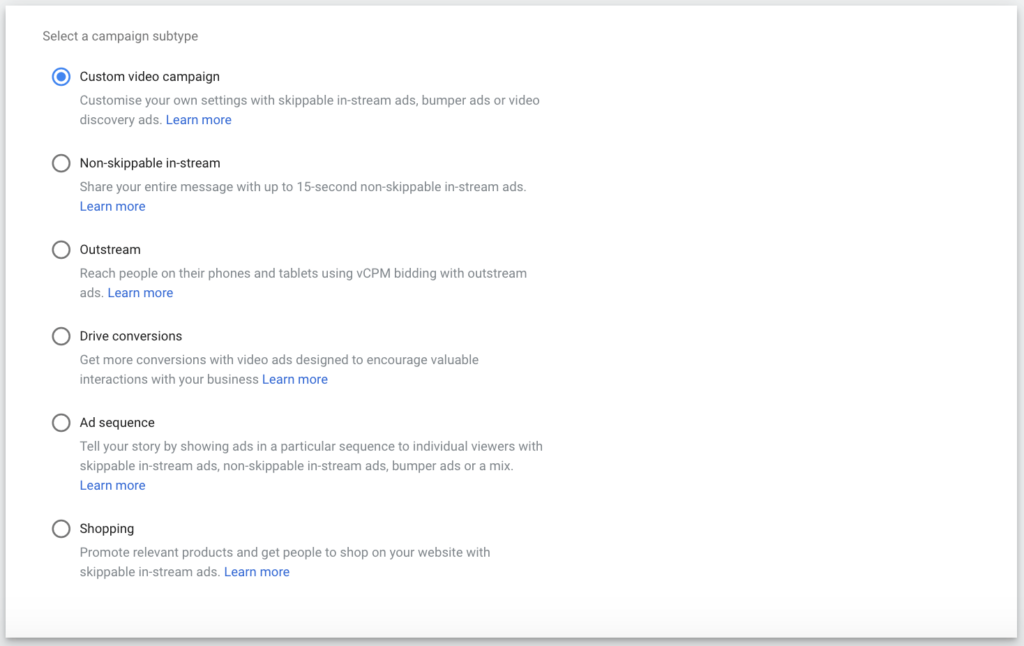This screenshot has width=1024, height=646.
Task: Click the 'Ad sequence' label text
Action: coord(117,423)
